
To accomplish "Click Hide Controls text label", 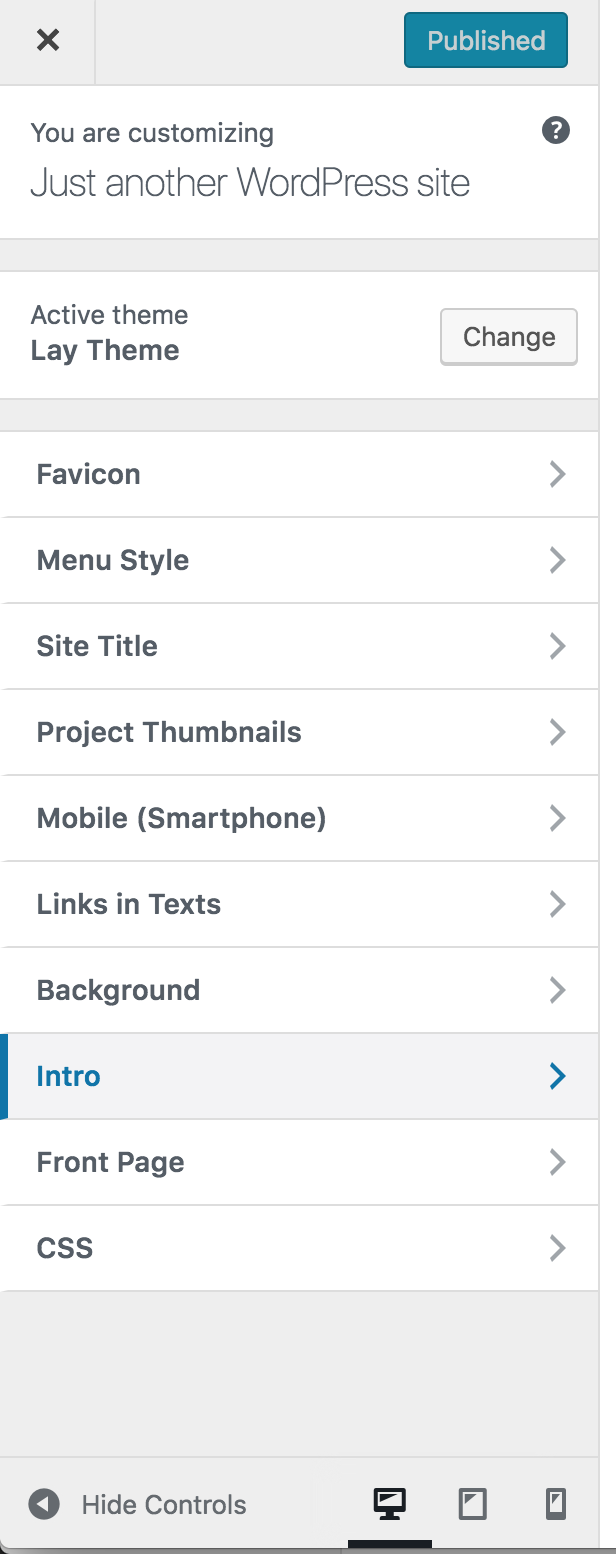I will (x=164, y=1504).
